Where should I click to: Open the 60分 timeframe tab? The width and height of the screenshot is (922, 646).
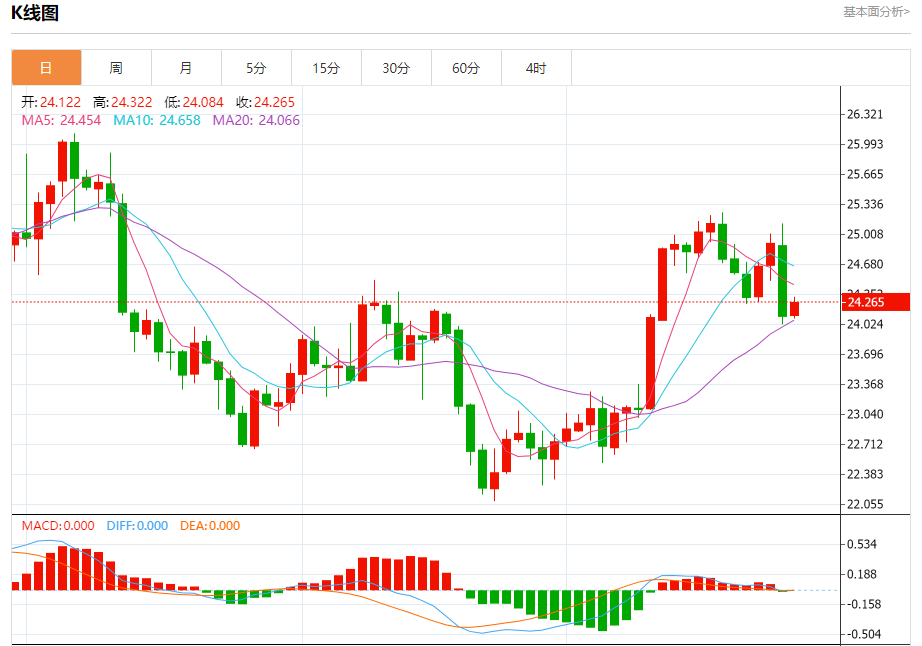(x=466, y=68)
